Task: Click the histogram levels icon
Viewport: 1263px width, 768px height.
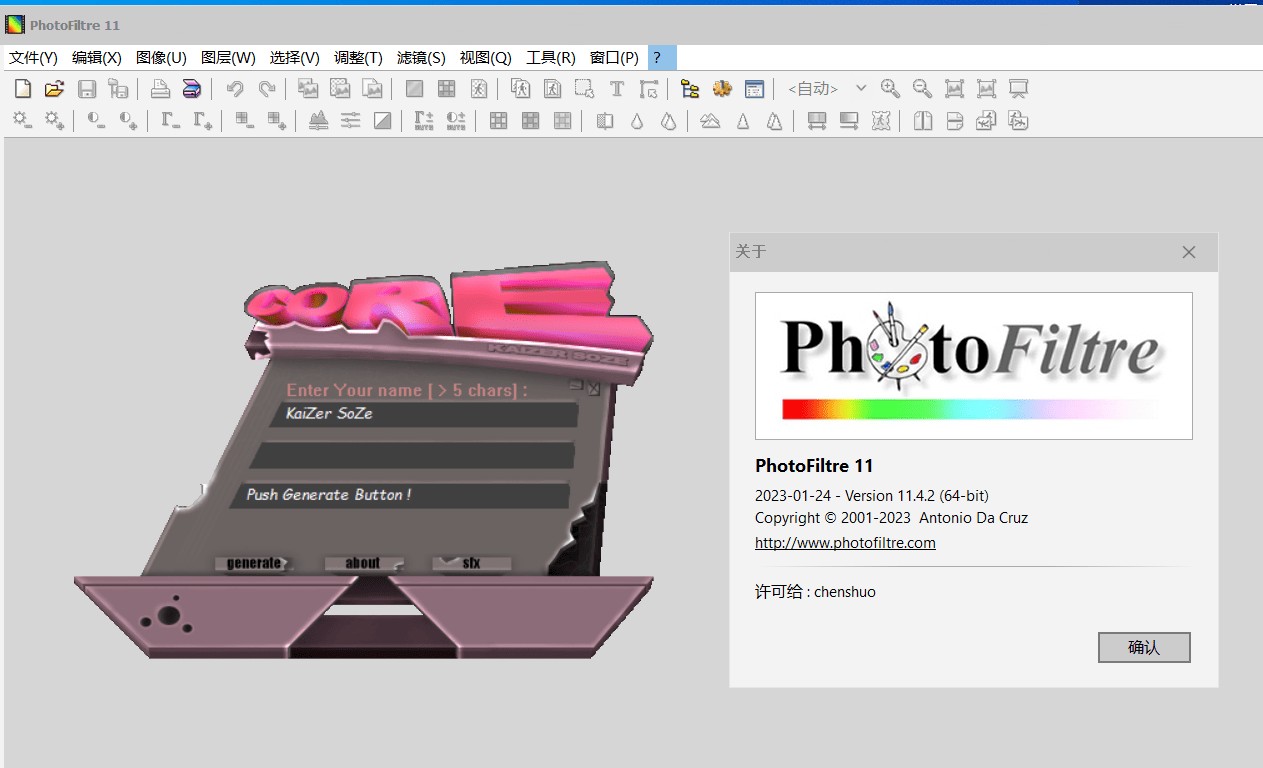Action: (x=319, y=121)
